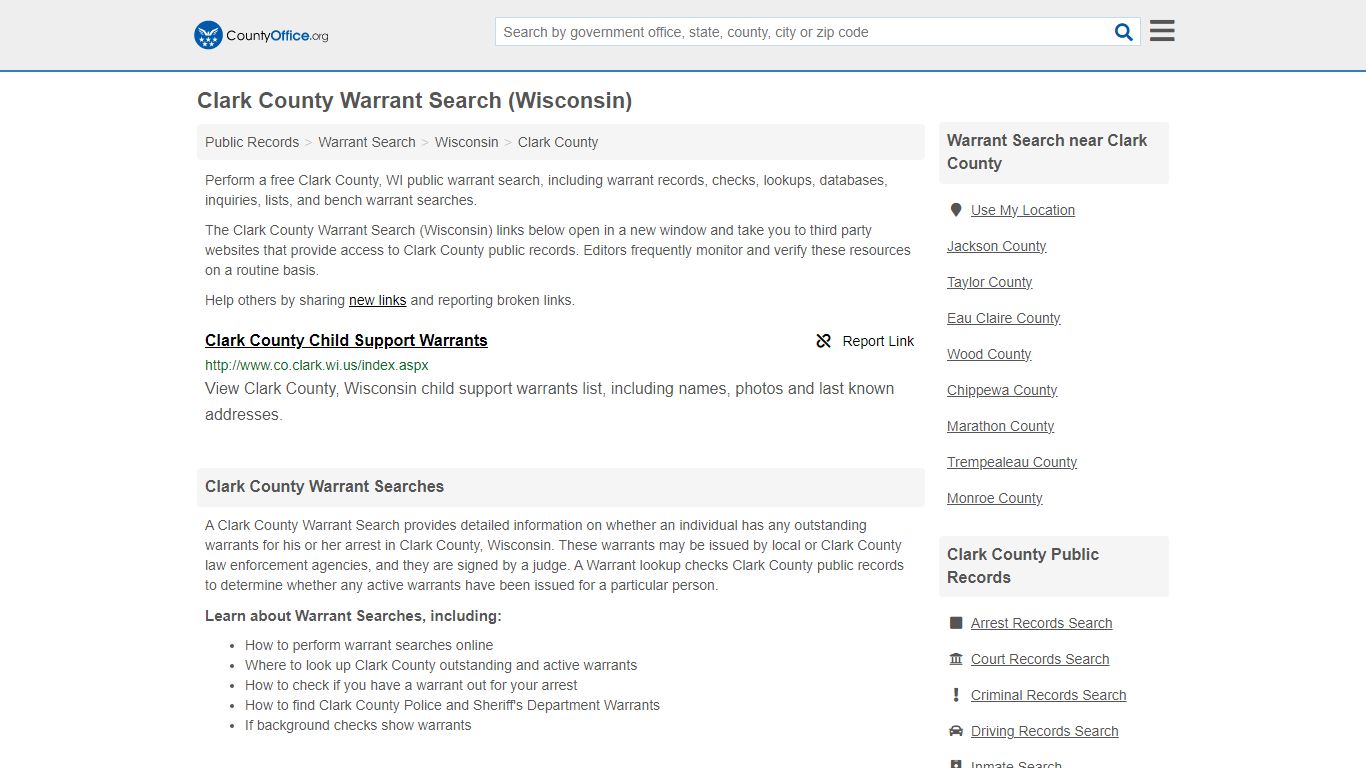Open Jackson County warrant search
This screenshot has height=768, width=1366.
click(997, 246)
